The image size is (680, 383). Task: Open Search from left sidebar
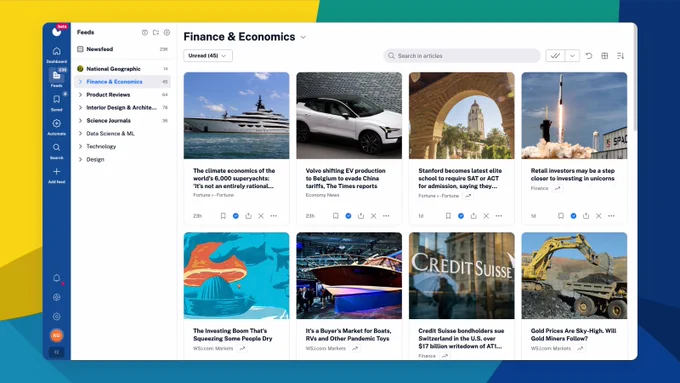(56, 147)
